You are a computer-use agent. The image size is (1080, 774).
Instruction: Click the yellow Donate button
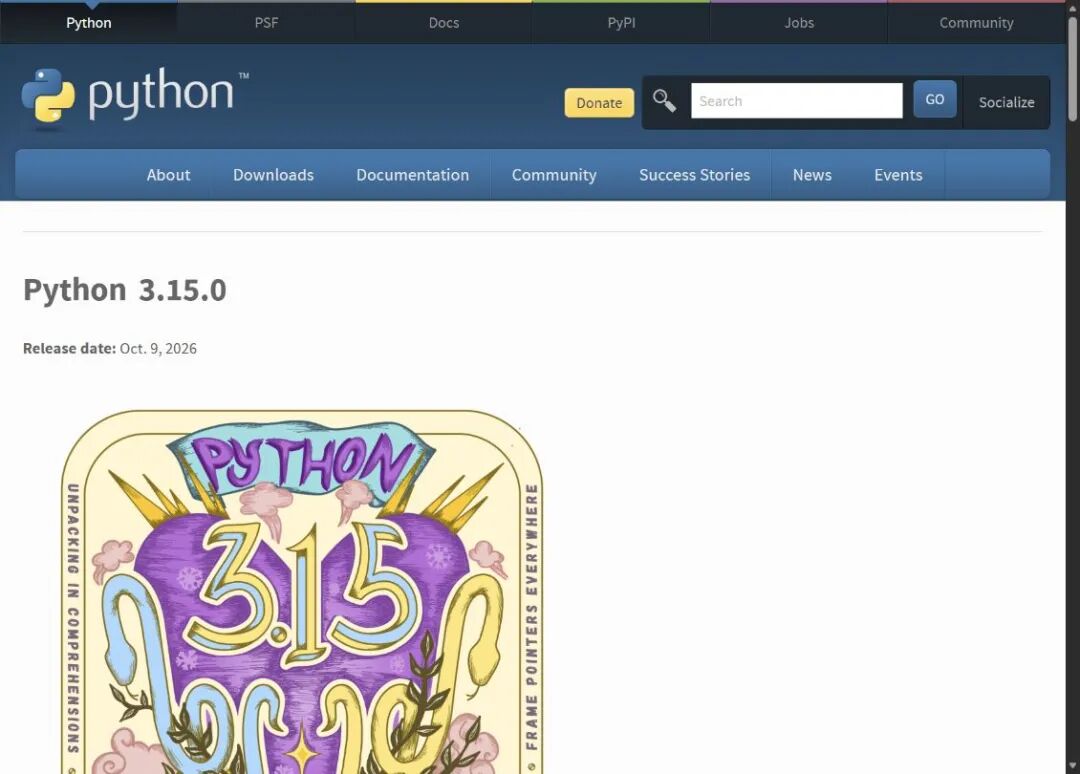599,103
